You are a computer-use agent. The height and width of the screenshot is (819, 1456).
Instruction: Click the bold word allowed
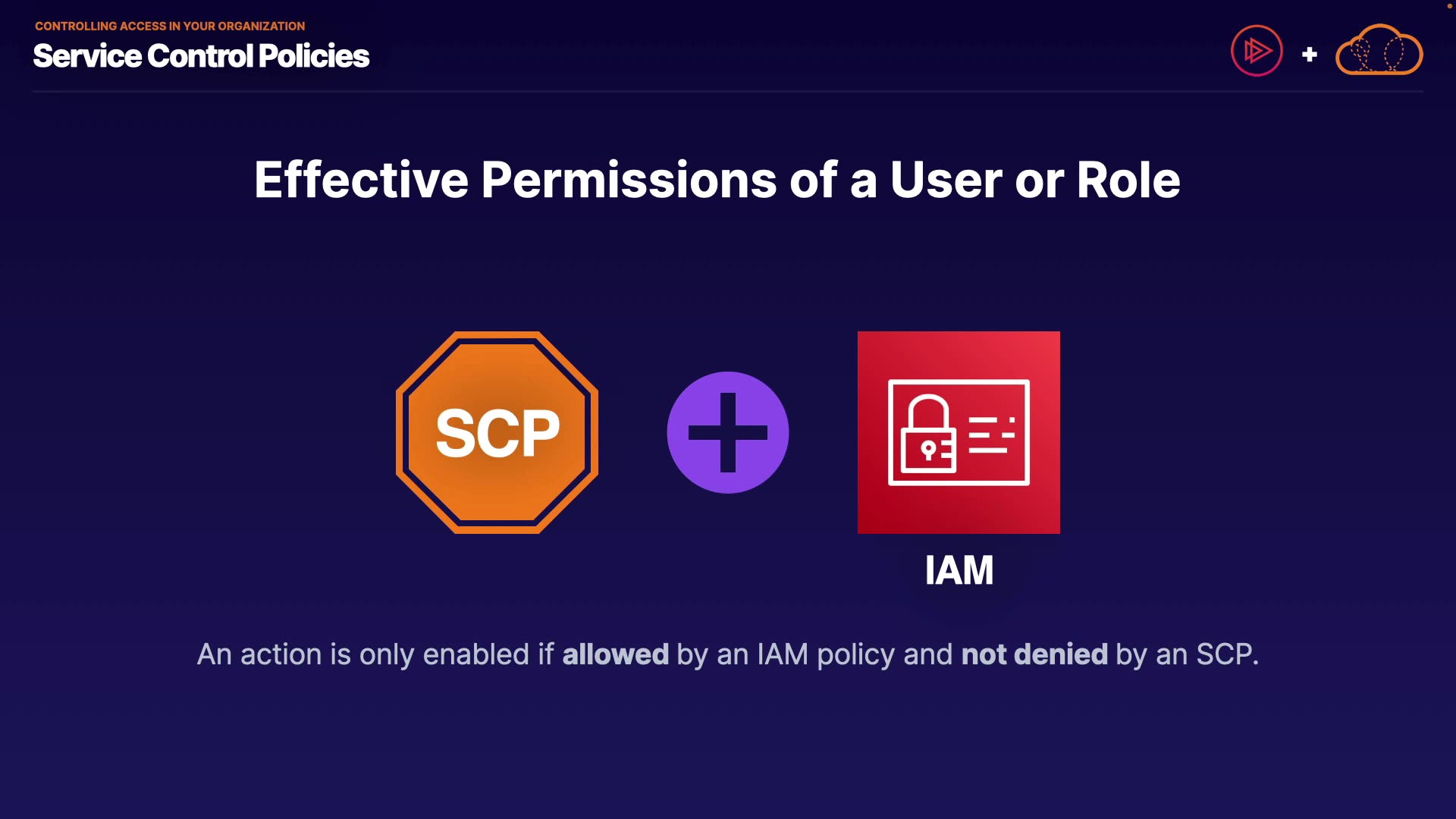coord(615,654)
